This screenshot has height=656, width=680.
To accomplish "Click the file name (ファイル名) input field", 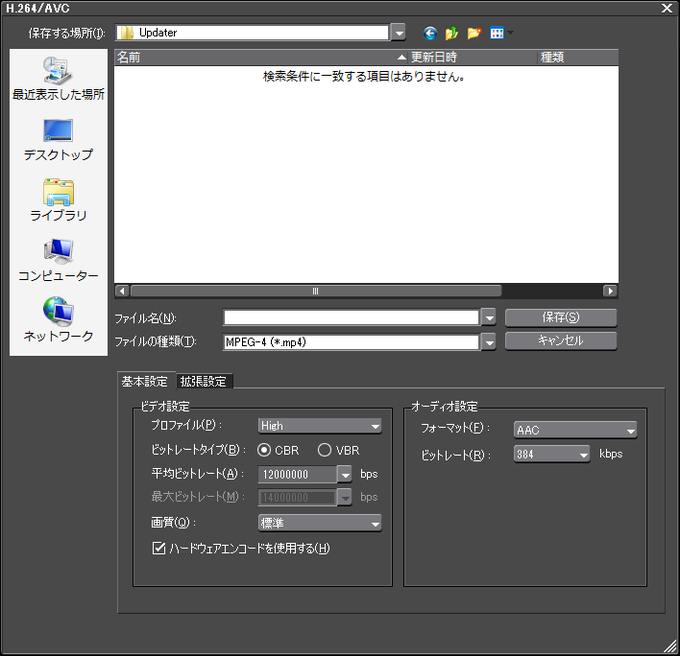I will point(351,318).
